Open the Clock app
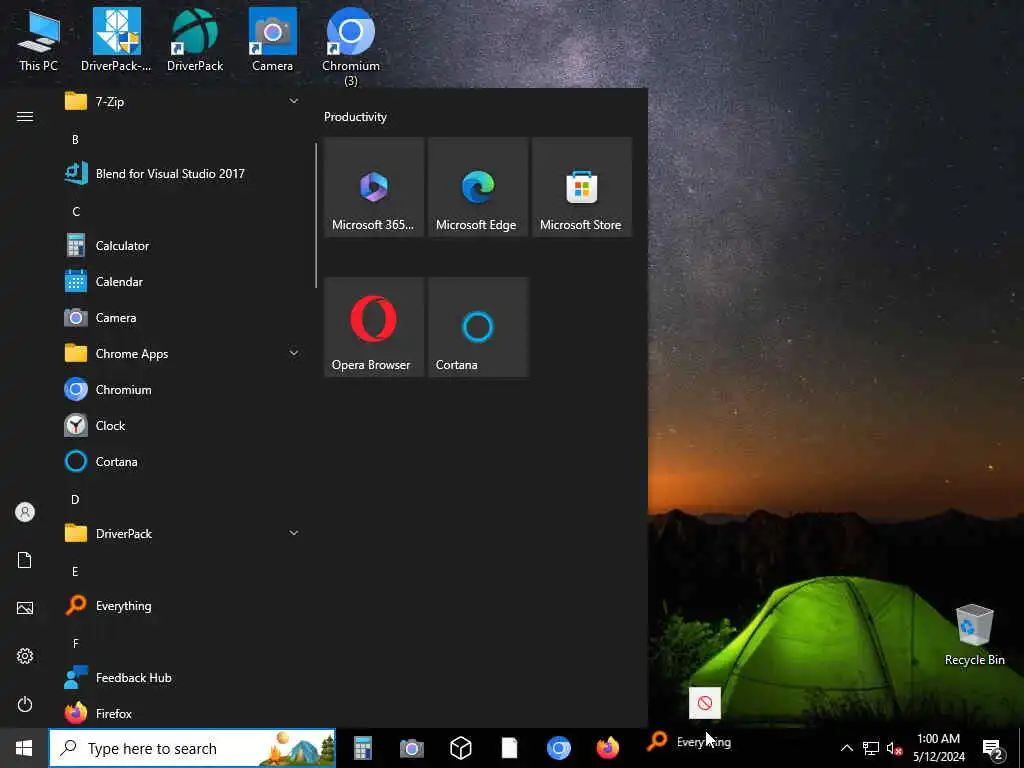Image resolution: width=1024 pixels, height=768 pixels. 183,426
